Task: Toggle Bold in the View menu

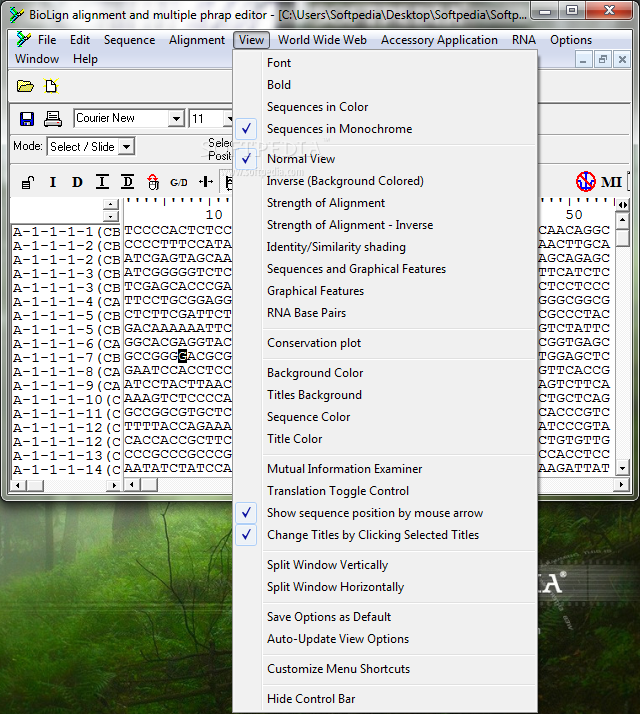Action: [x=279, y=85]
